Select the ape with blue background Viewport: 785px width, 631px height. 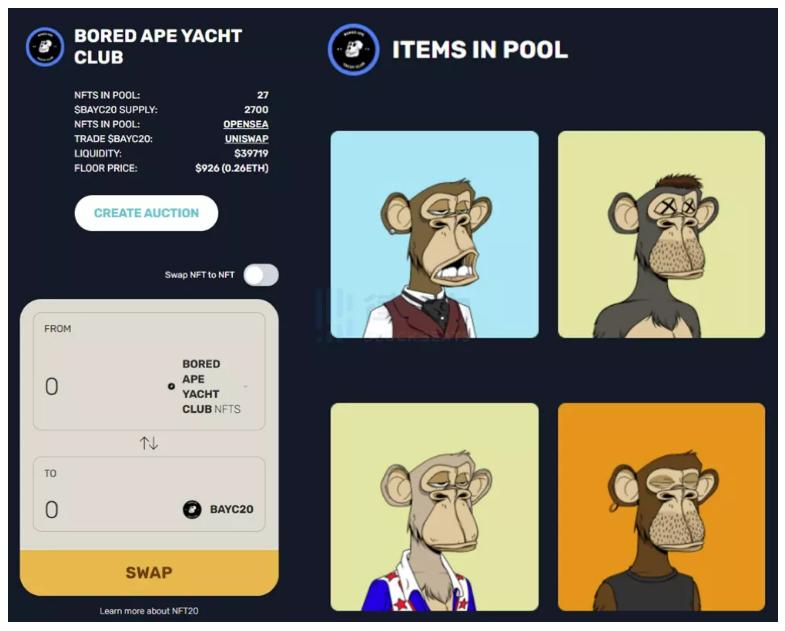[x=435, y=234]
